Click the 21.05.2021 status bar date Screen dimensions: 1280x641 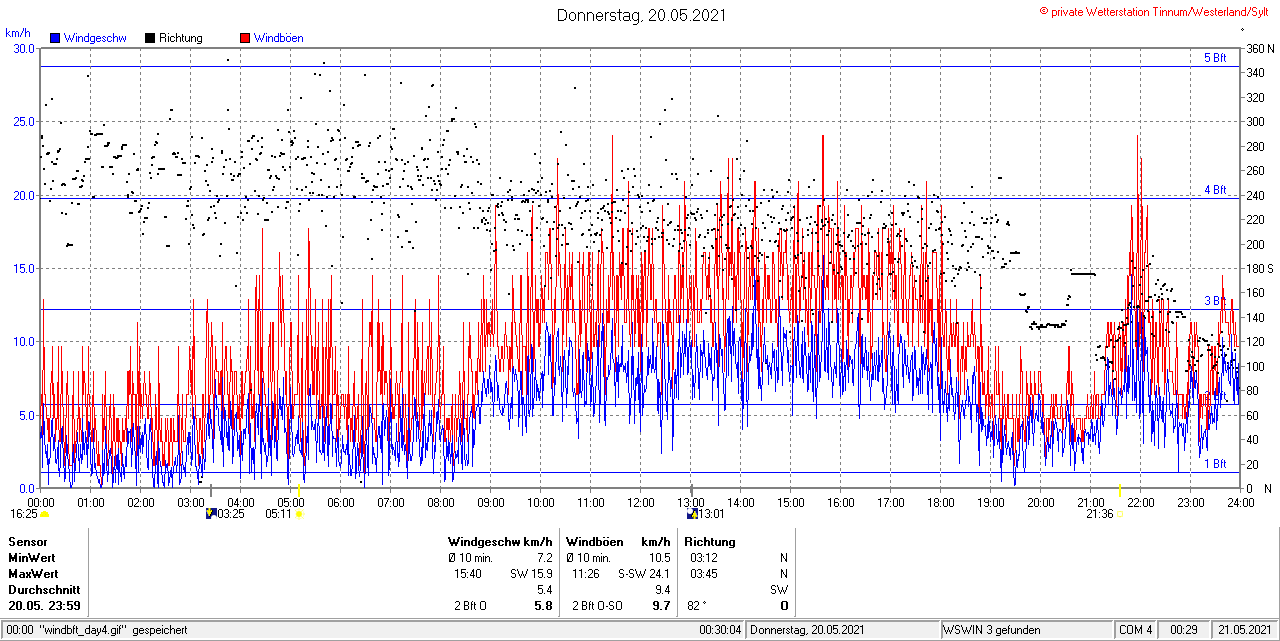tap(1245, 630)
